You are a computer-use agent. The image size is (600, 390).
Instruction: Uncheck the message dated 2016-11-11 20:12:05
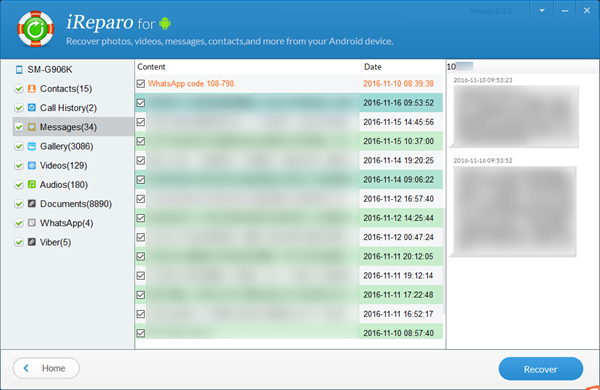[141, 256]
